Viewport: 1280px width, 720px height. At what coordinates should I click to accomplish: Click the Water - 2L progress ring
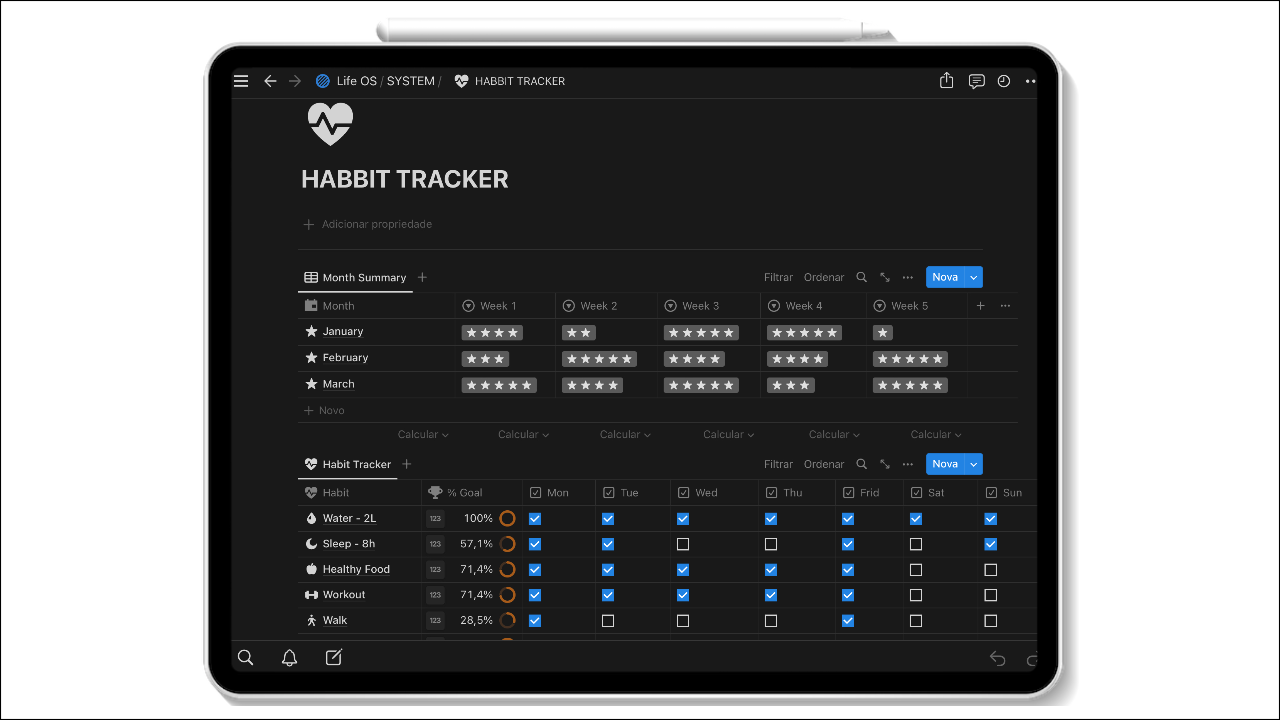(x=507, y=519)
